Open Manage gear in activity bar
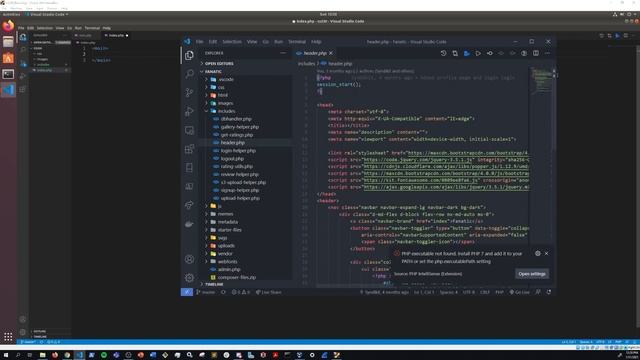Image resolution: width=640 pixels, height=360 pixels. [x=189, y=278]
